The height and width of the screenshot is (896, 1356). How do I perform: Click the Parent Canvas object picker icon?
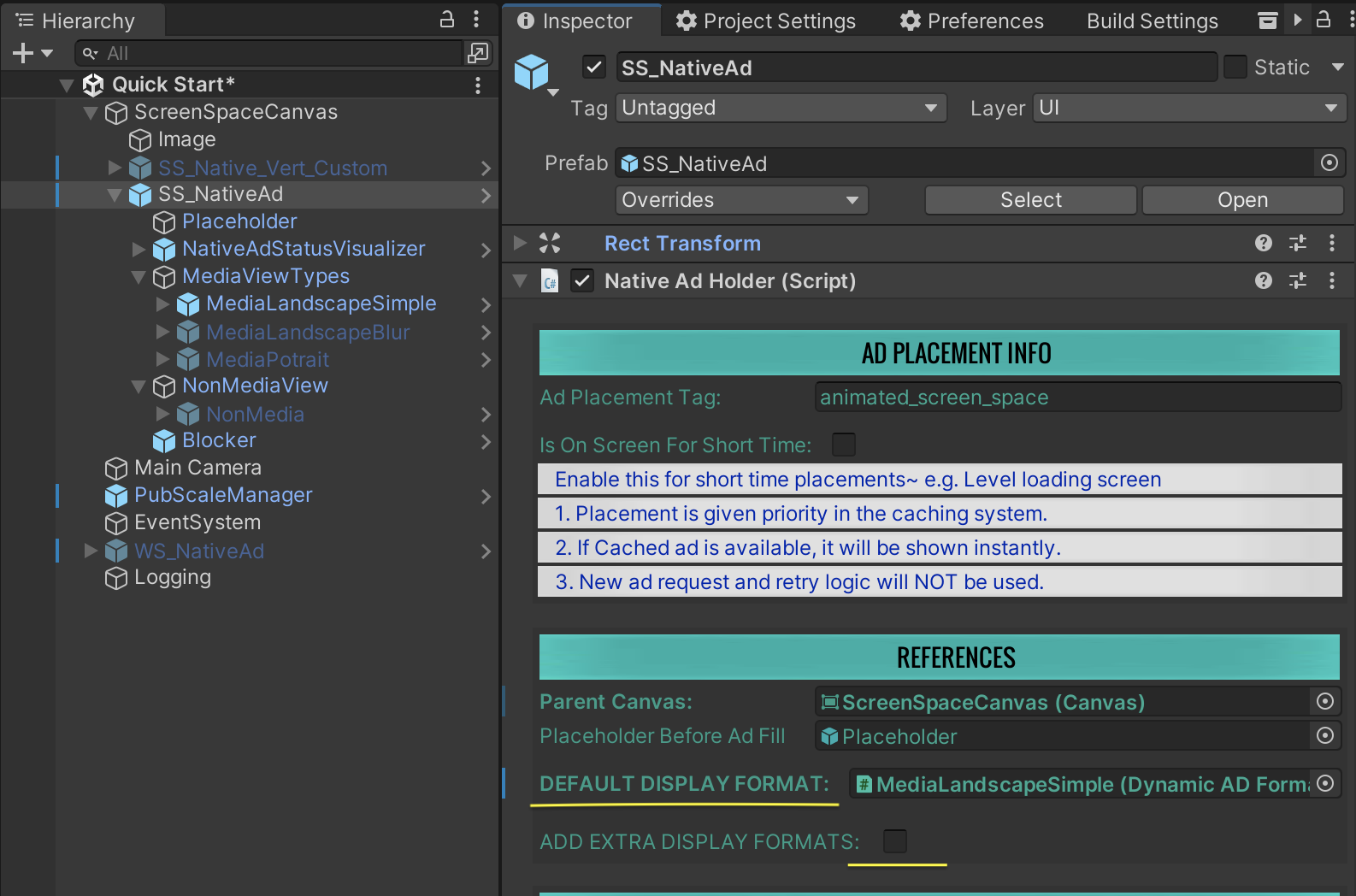click(x=1325, y=702)
